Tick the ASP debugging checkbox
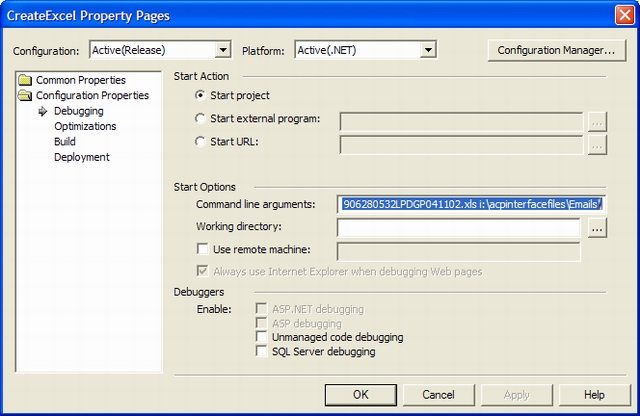This screenshot has height=416, width=640. pyautogui.click(x=261, y=323)
